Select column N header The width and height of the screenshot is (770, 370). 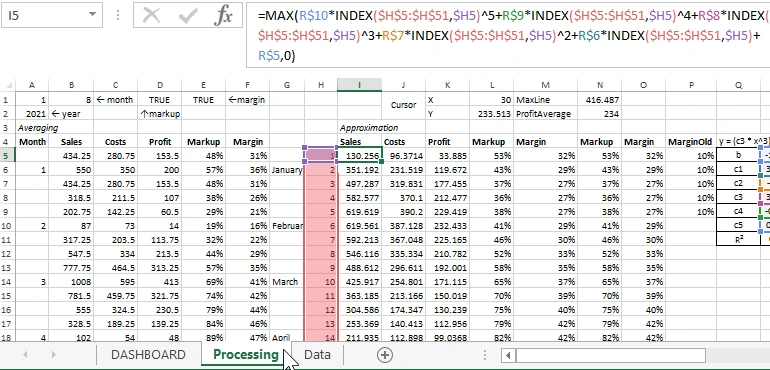coord(599,85)
